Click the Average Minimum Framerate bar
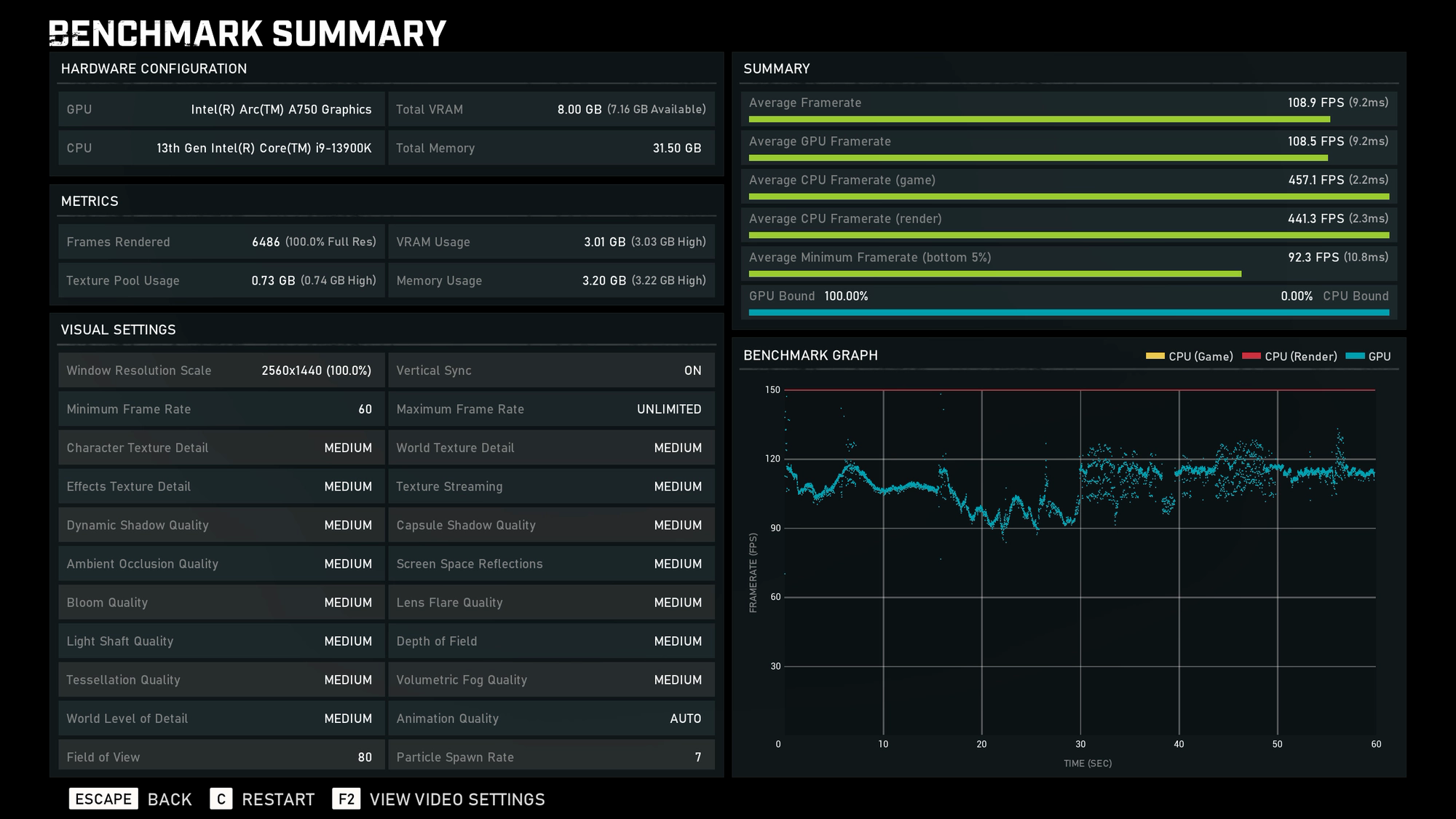 (994, 274)
